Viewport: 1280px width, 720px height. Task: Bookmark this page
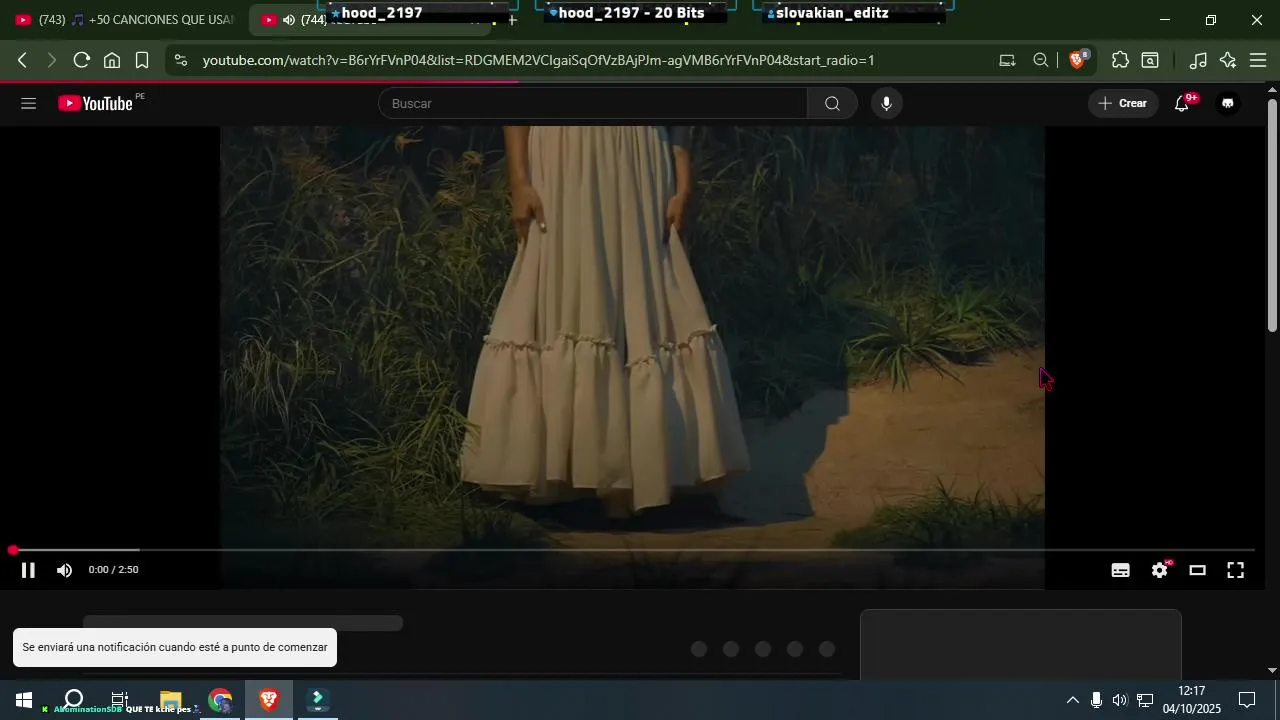tap(142, 60)
